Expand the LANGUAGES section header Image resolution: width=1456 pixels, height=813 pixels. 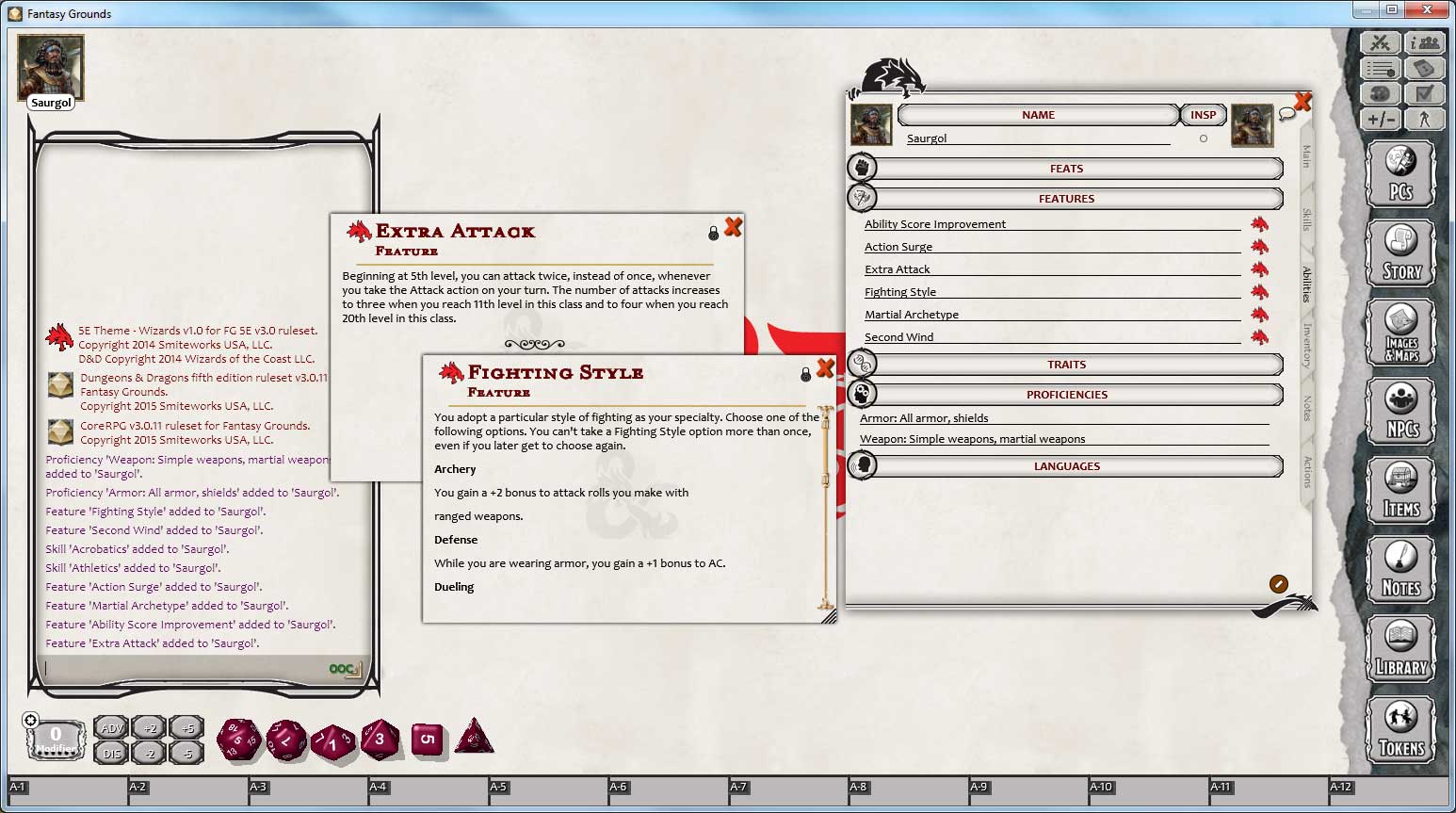1065,465
